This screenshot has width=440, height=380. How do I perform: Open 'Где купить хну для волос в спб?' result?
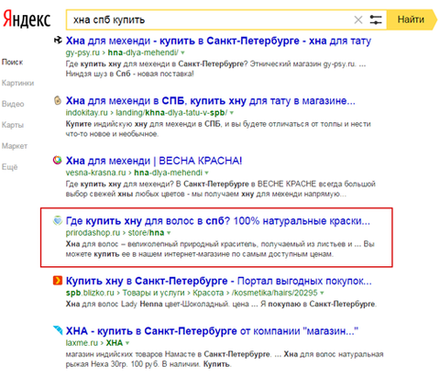pos(218,221)
